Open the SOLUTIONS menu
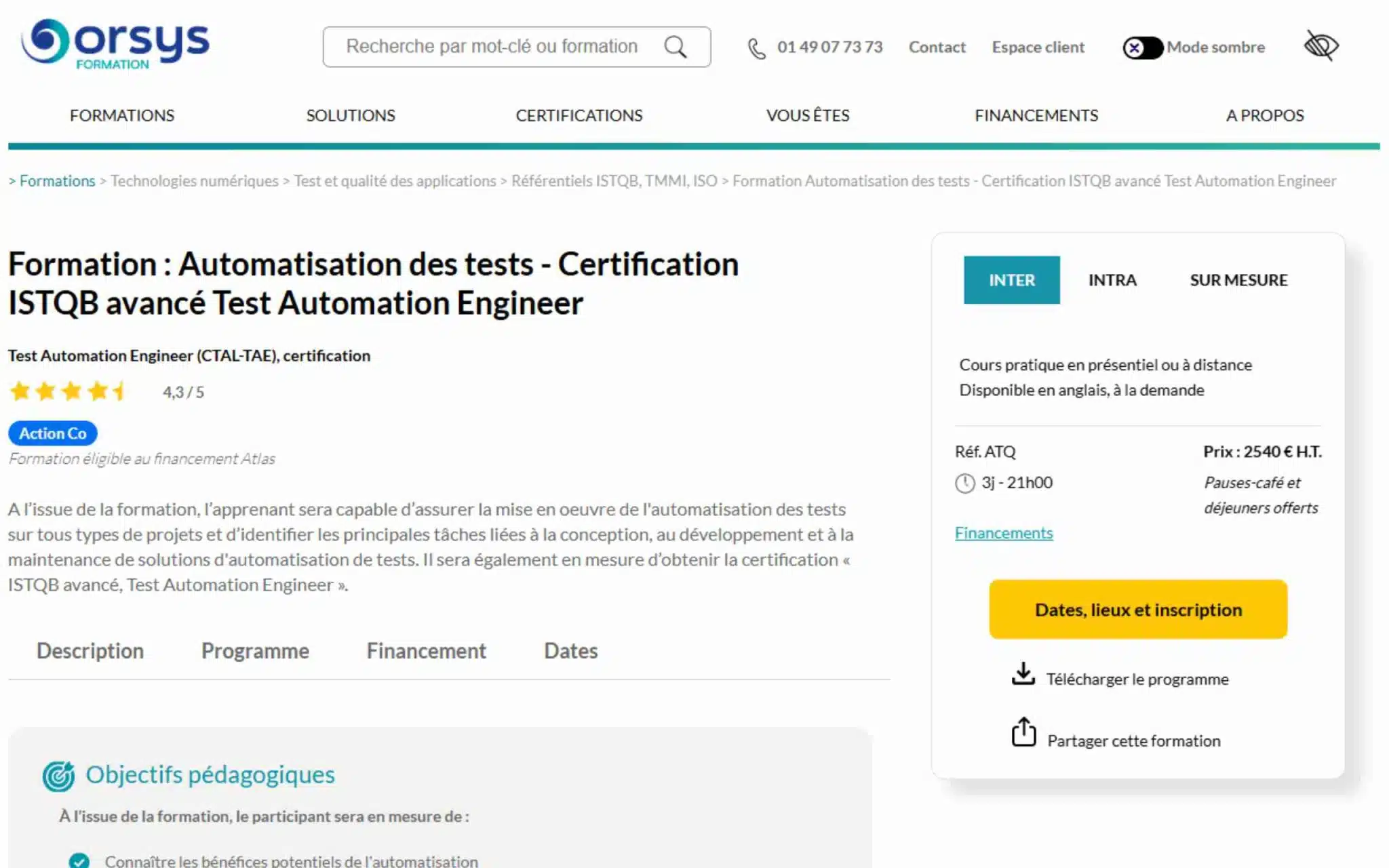The width and height of the screenshot is (1389, 868). point(351,115)
